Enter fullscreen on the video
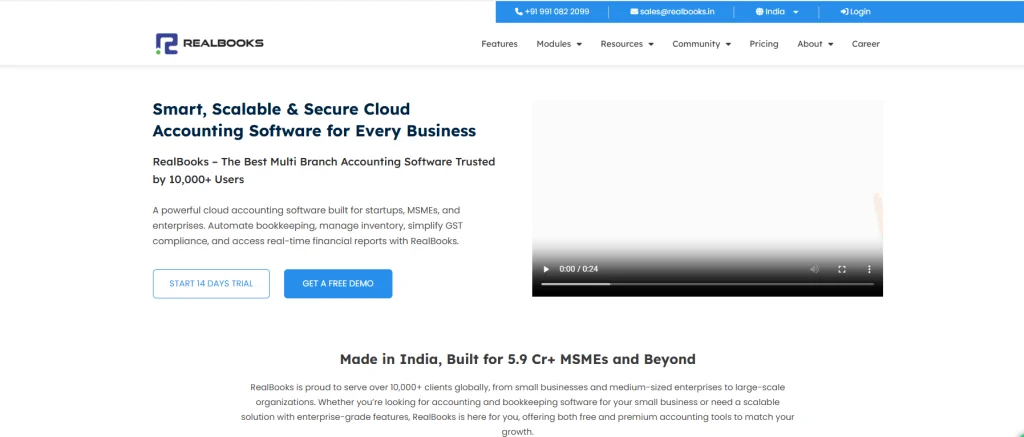Viewport: 1024px width, 437px height. (x=842, y=269)
